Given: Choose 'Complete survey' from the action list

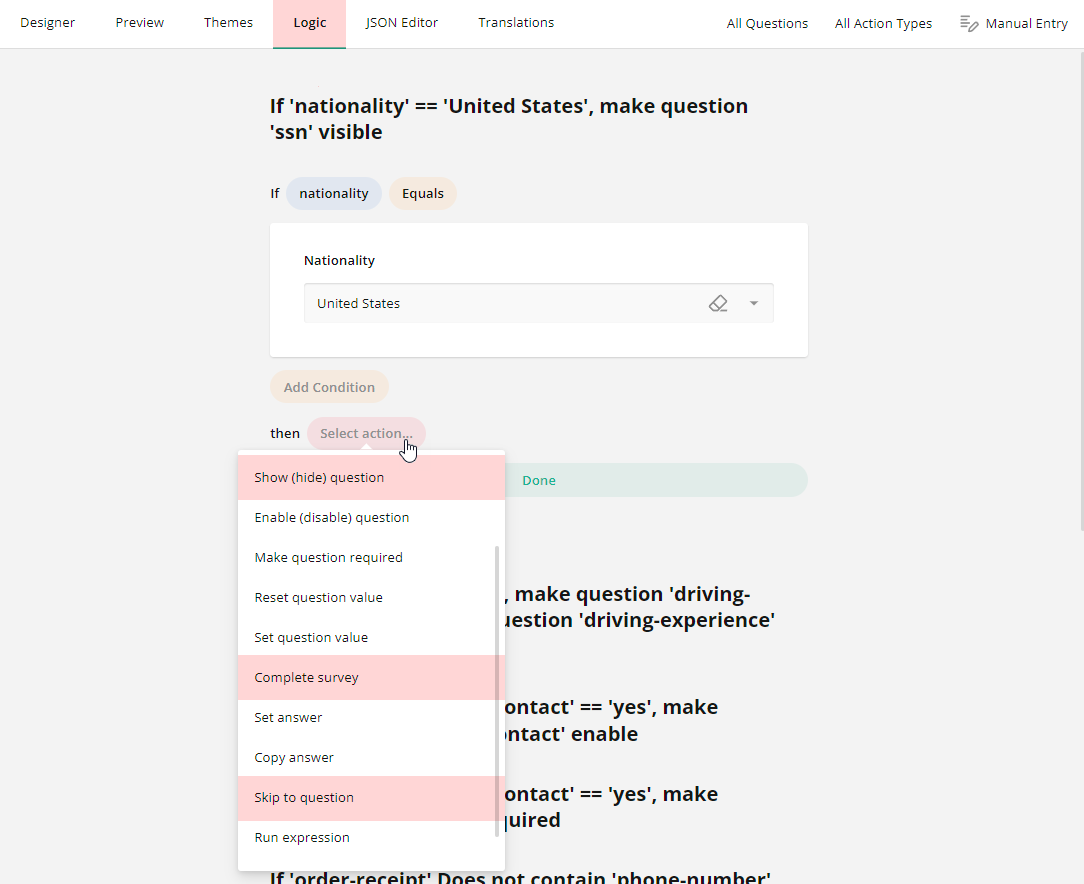Looking at the screenshot, I should point(306,677).
